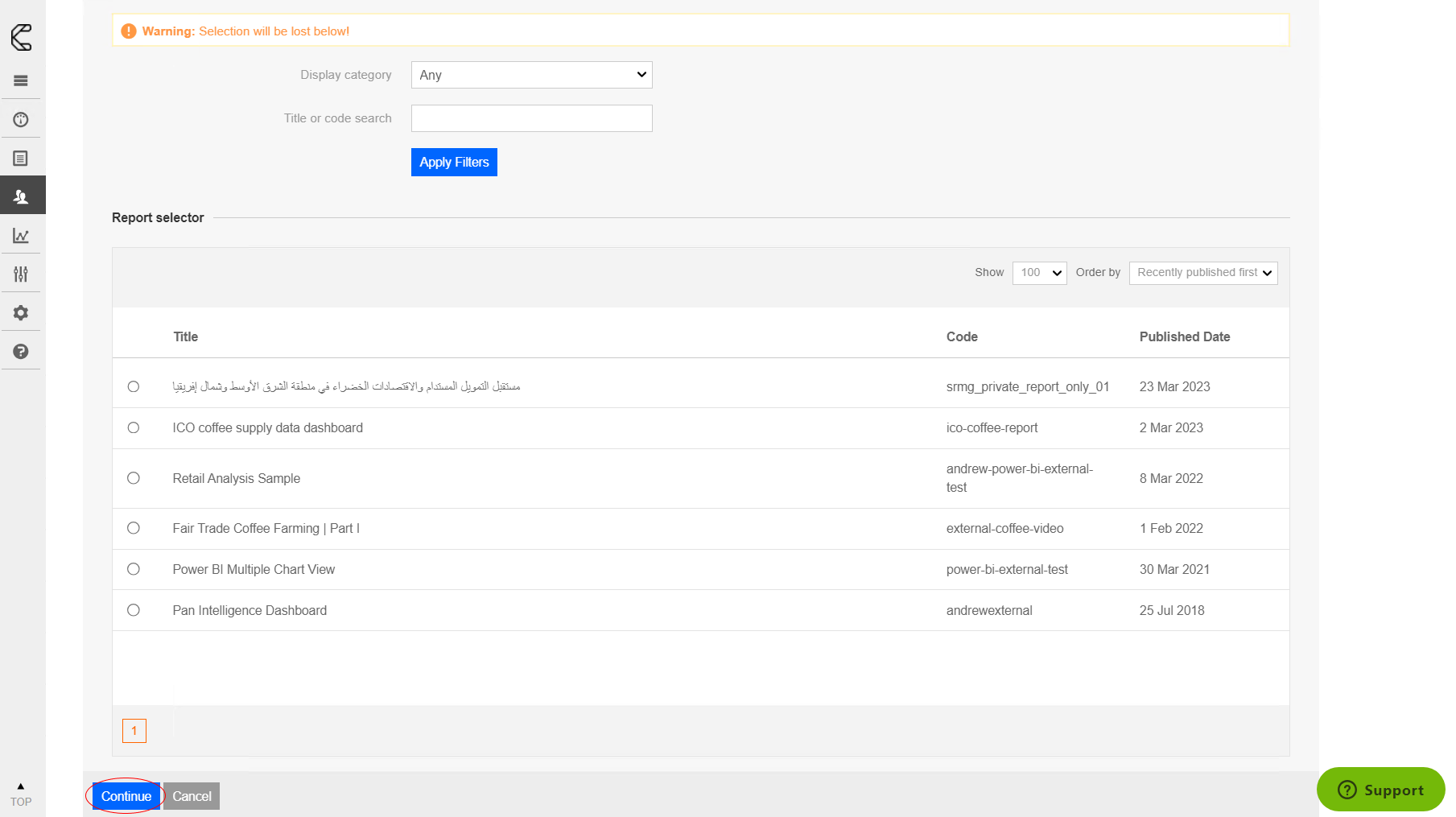
Task: Go to page 1 in pagination
Action: coord(134,731)
